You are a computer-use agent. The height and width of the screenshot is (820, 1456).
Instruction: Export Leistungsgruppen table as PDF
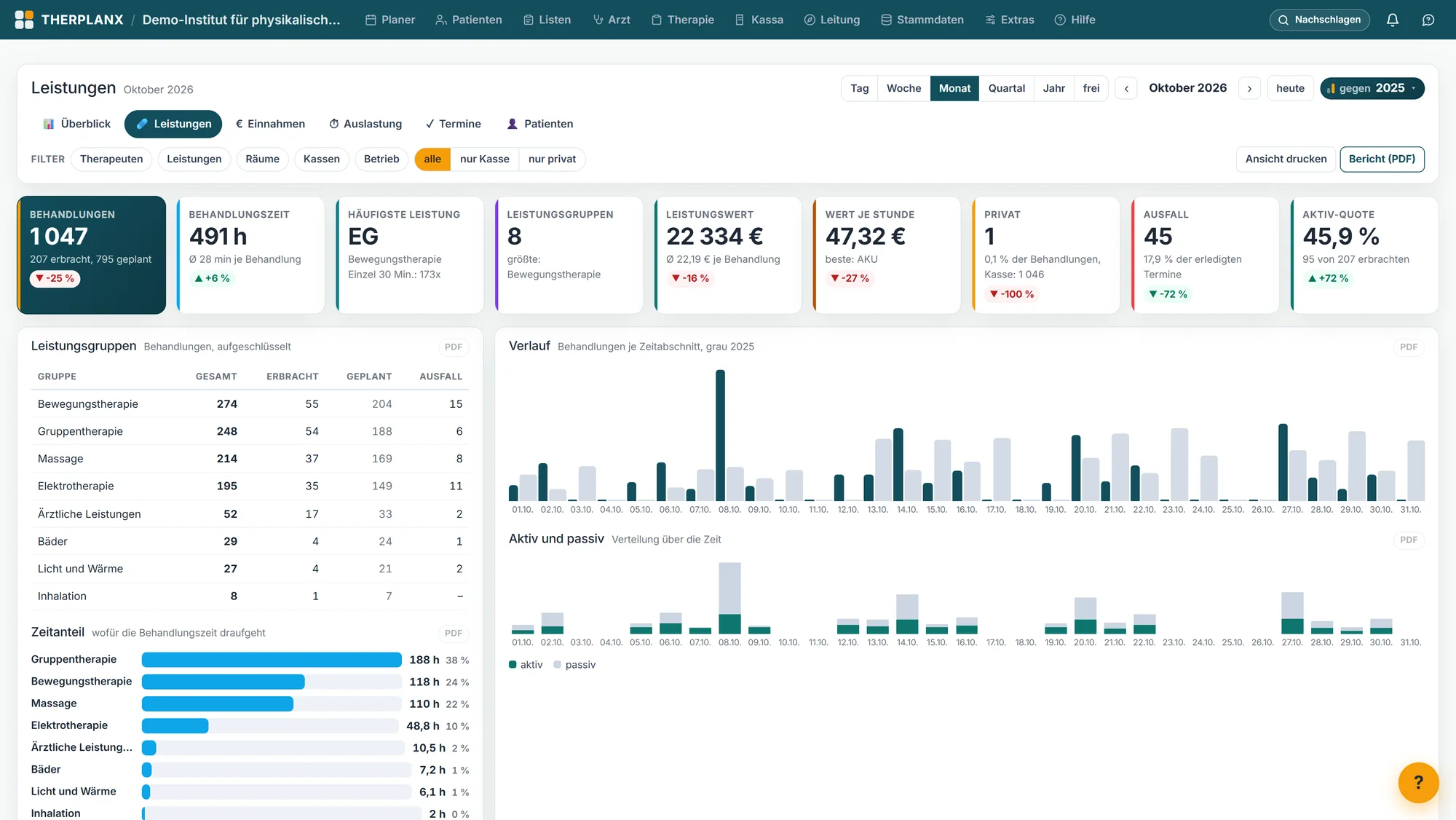(x=453, y=347)
